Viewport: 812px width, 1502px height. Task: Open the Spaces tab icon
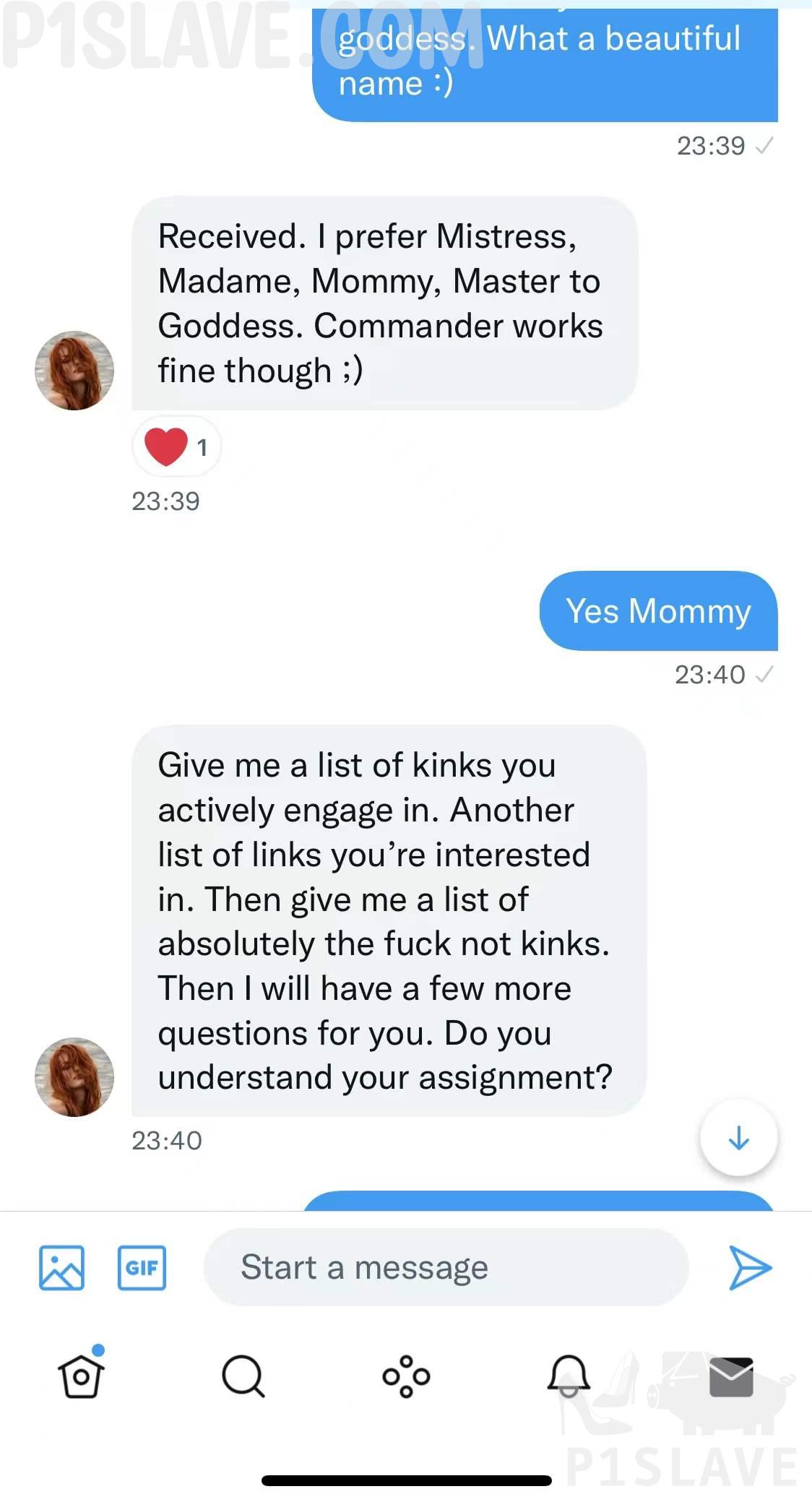tap(406, 1376)
